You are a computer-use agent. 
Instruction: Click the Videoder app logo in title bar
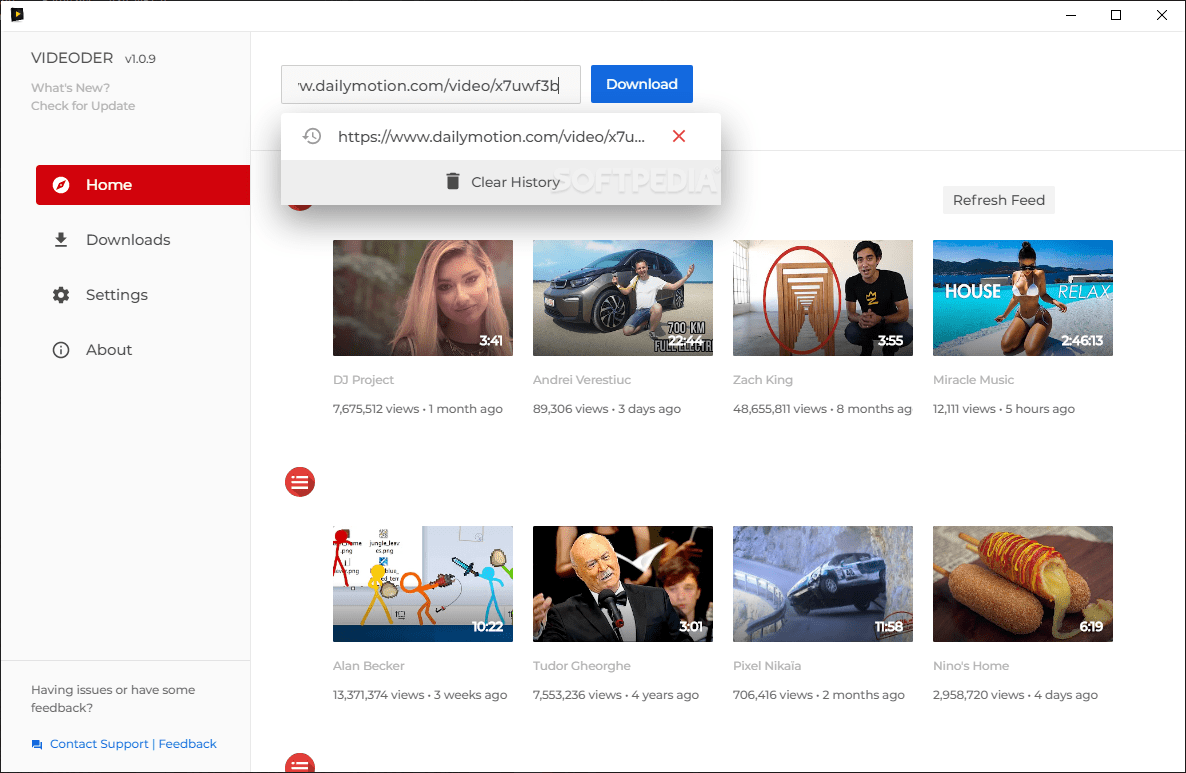point(17,14)
